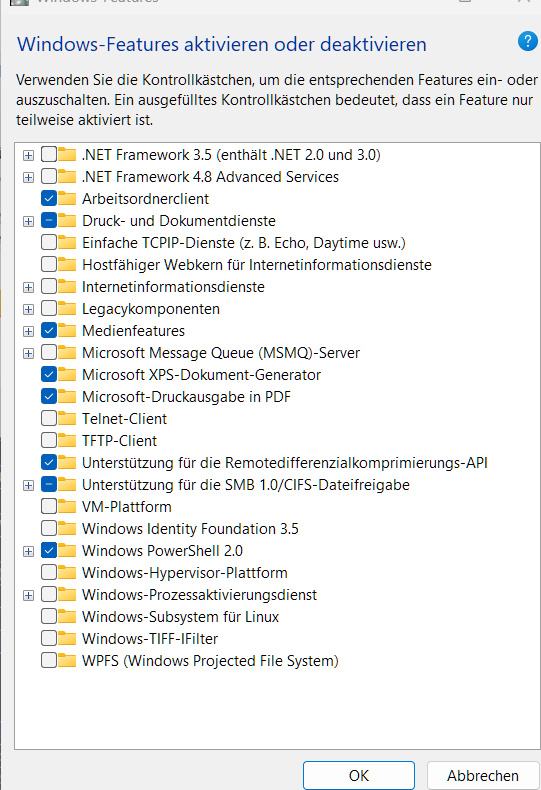
Task: Click folder icon beside Windows-TIFF-IFilter
Action: pos(67,638)
